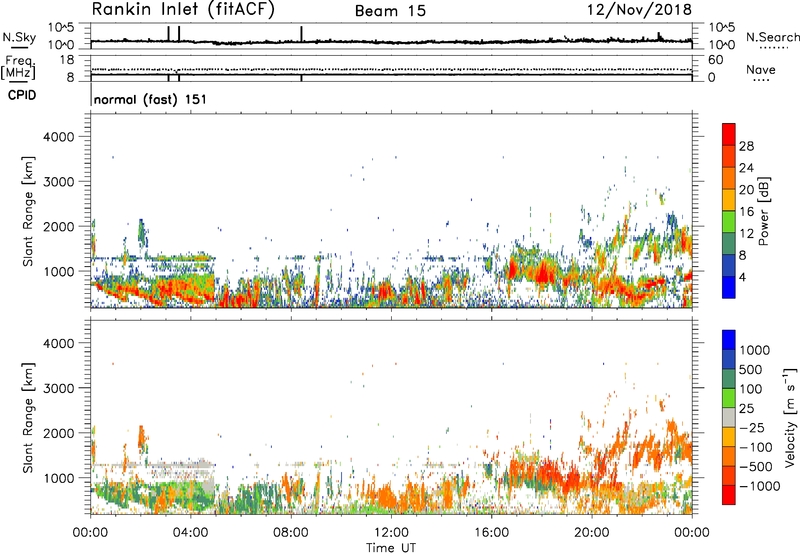
Task: Click the 'normal (fast) 151' text
Action: pos(151,99)
